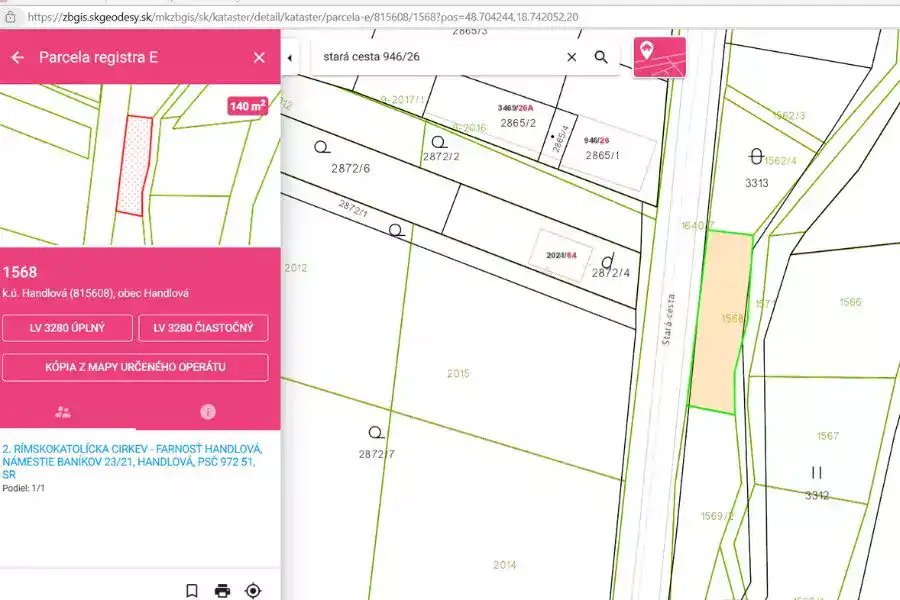The width and height of the screenshot is (900, 600).
Task: Click the browser address bar URL
Action: click(x=300, y=17)
